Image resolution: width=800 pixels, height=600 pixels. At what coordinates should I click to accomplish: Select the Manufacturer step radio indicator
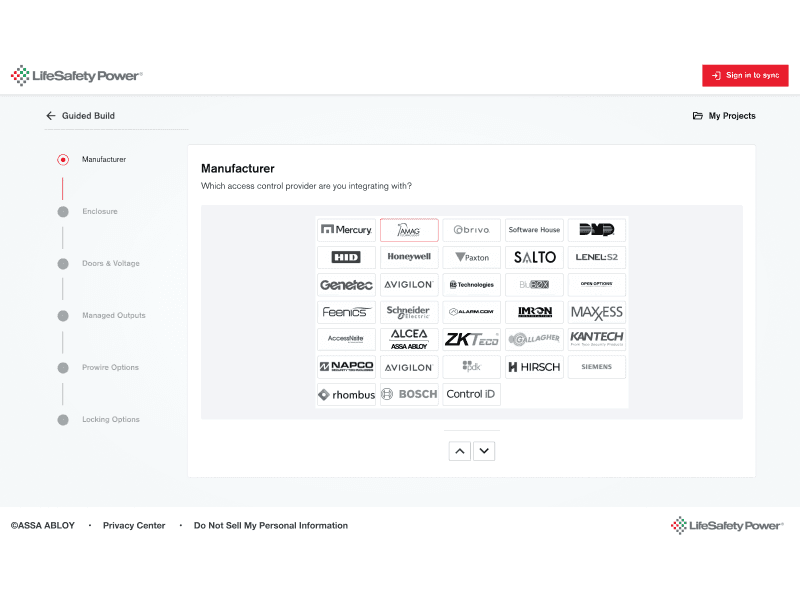[x=63, y=160]
